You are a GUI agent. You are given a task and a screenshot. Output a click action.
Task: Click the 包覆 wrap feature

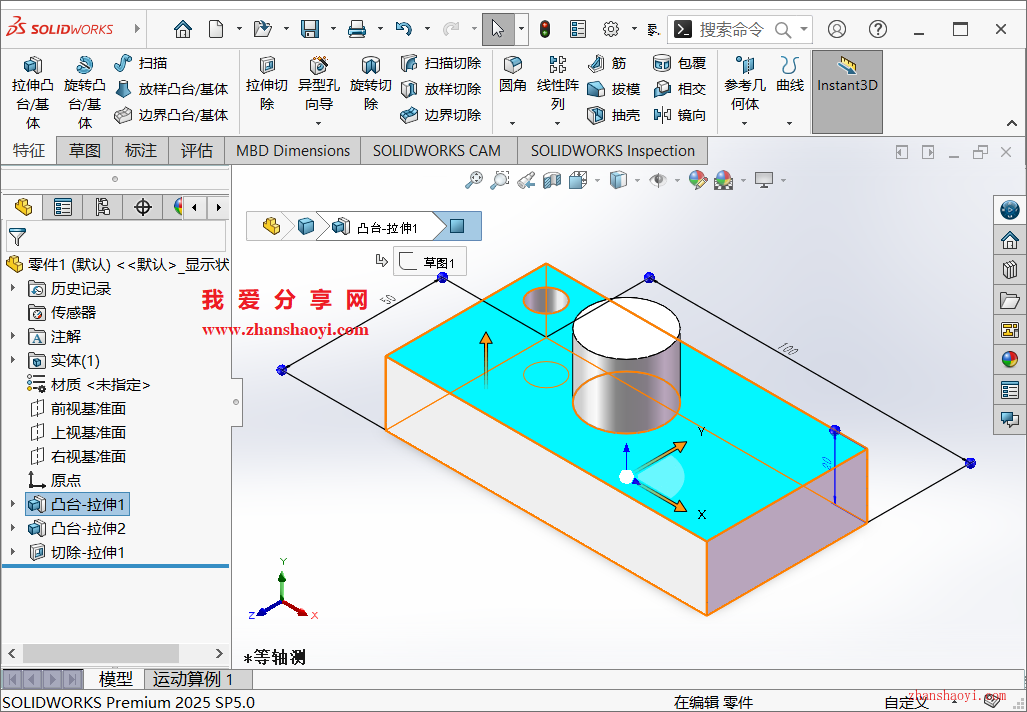point(680,63)
